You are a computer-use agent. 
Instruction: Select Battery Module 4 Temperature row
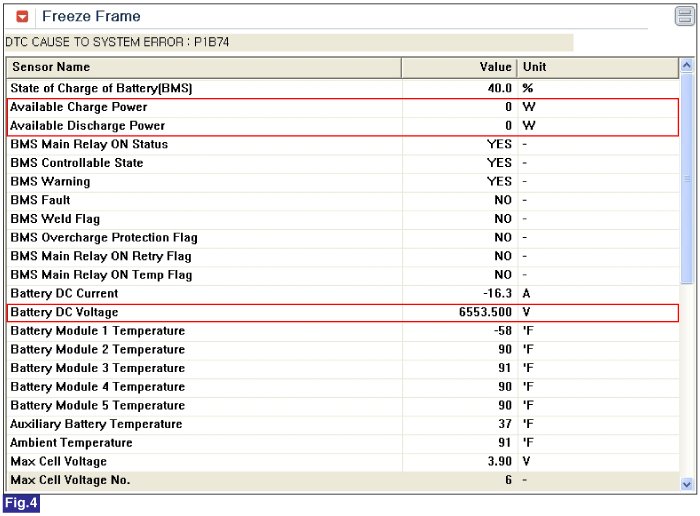[x=343, y=387]
